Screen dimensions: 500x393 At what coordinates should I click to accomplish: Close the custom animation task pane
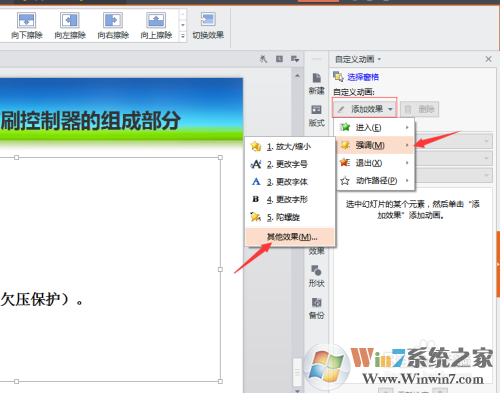(488, 59)
